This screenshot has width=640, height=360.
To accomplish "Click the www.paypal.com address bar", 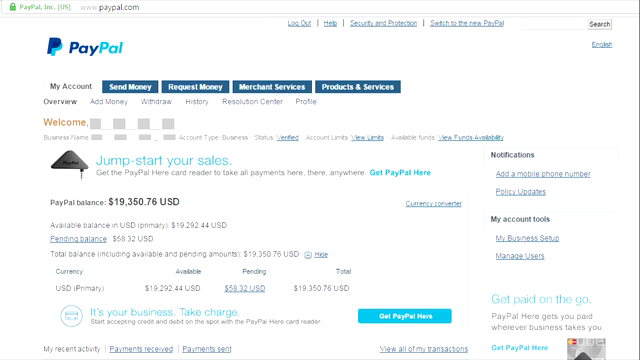I will tap(109, 7).
